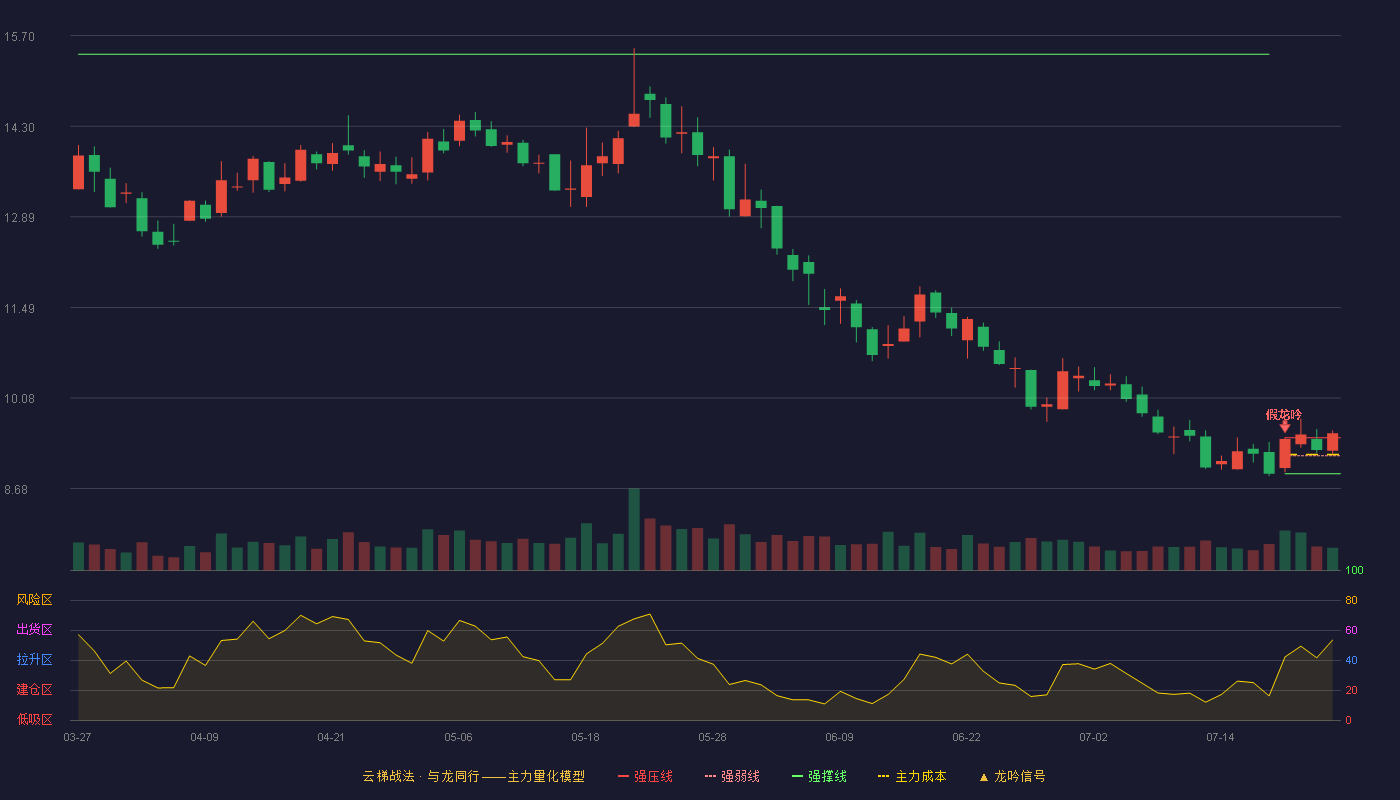Viewport: 1400px width, 800px height.
Task: Click the 07-14 date label
Action: point(1220,737)
